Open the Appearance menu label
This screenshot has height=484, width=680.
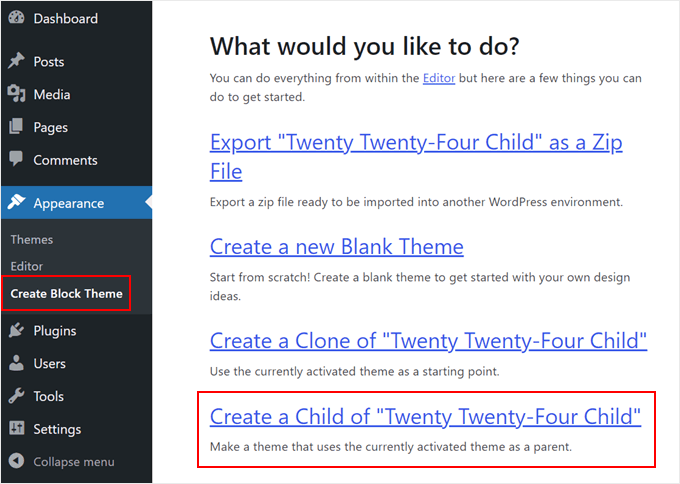[68, 203]
